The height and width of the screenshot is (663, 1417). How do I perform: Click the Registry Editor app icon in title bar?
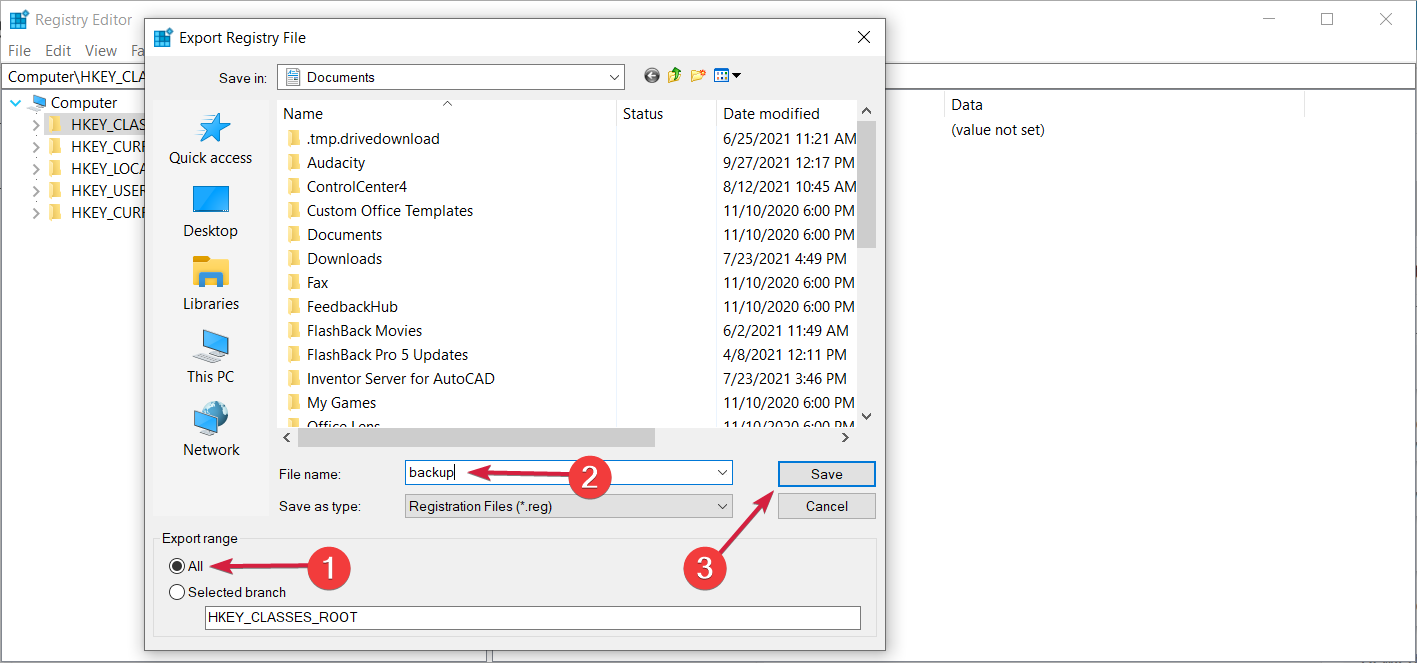click(x=18, y=19)
